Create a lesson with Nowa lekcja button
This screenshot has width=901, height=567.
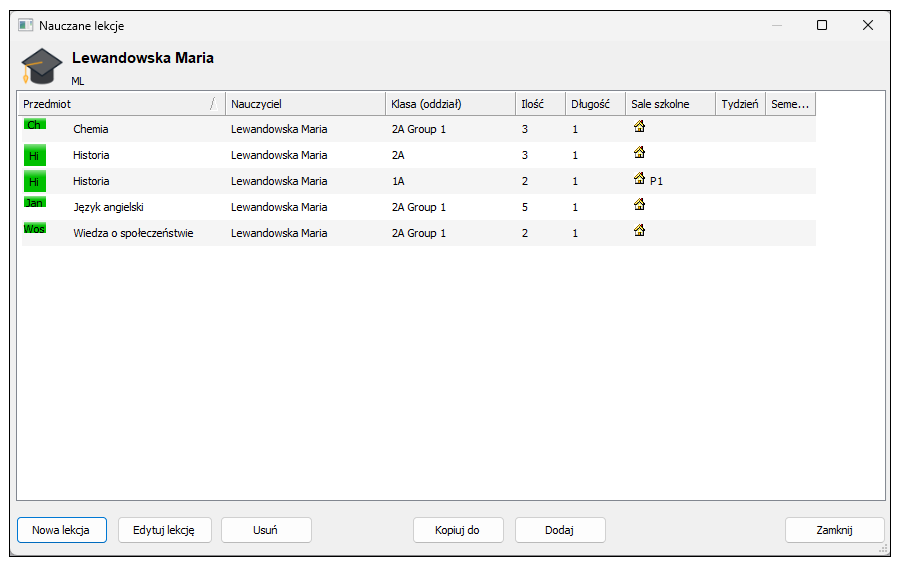coord(62,530)
